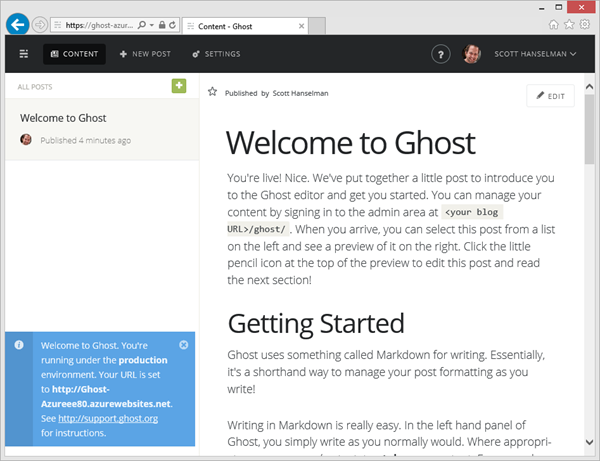Click author avatar in Welcome to Ghost row
600x461 pixels.
point(26,140)
